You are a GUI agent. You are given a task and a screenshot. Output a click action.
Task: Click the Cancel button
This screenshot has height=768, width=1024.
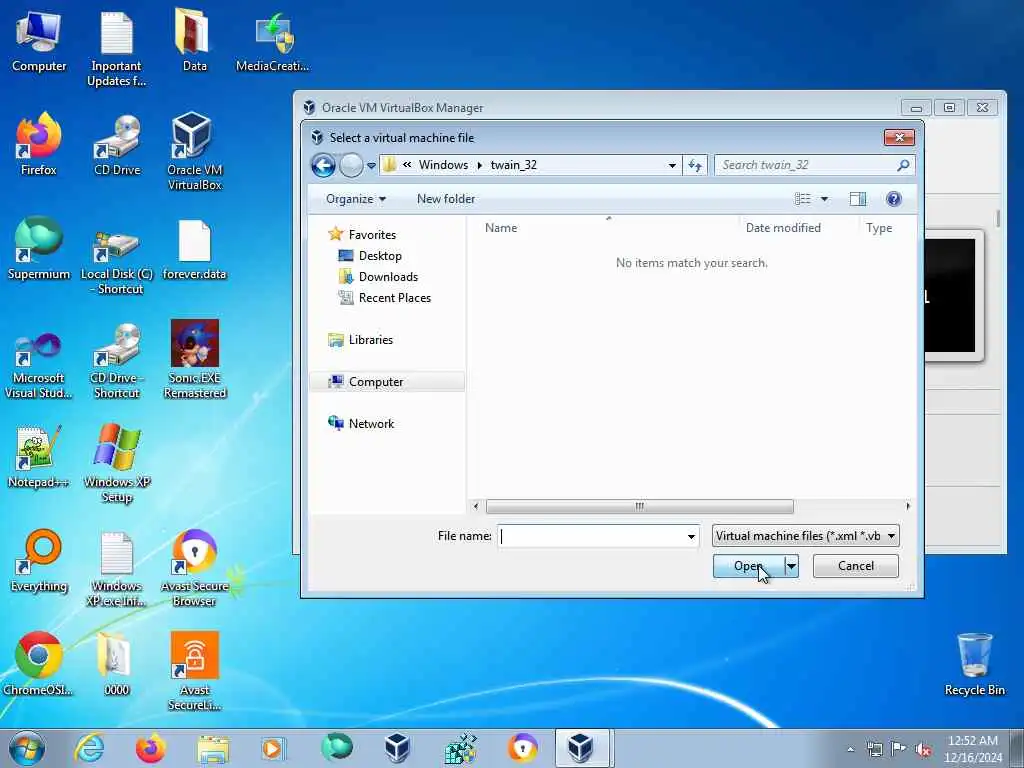(856, 566)
